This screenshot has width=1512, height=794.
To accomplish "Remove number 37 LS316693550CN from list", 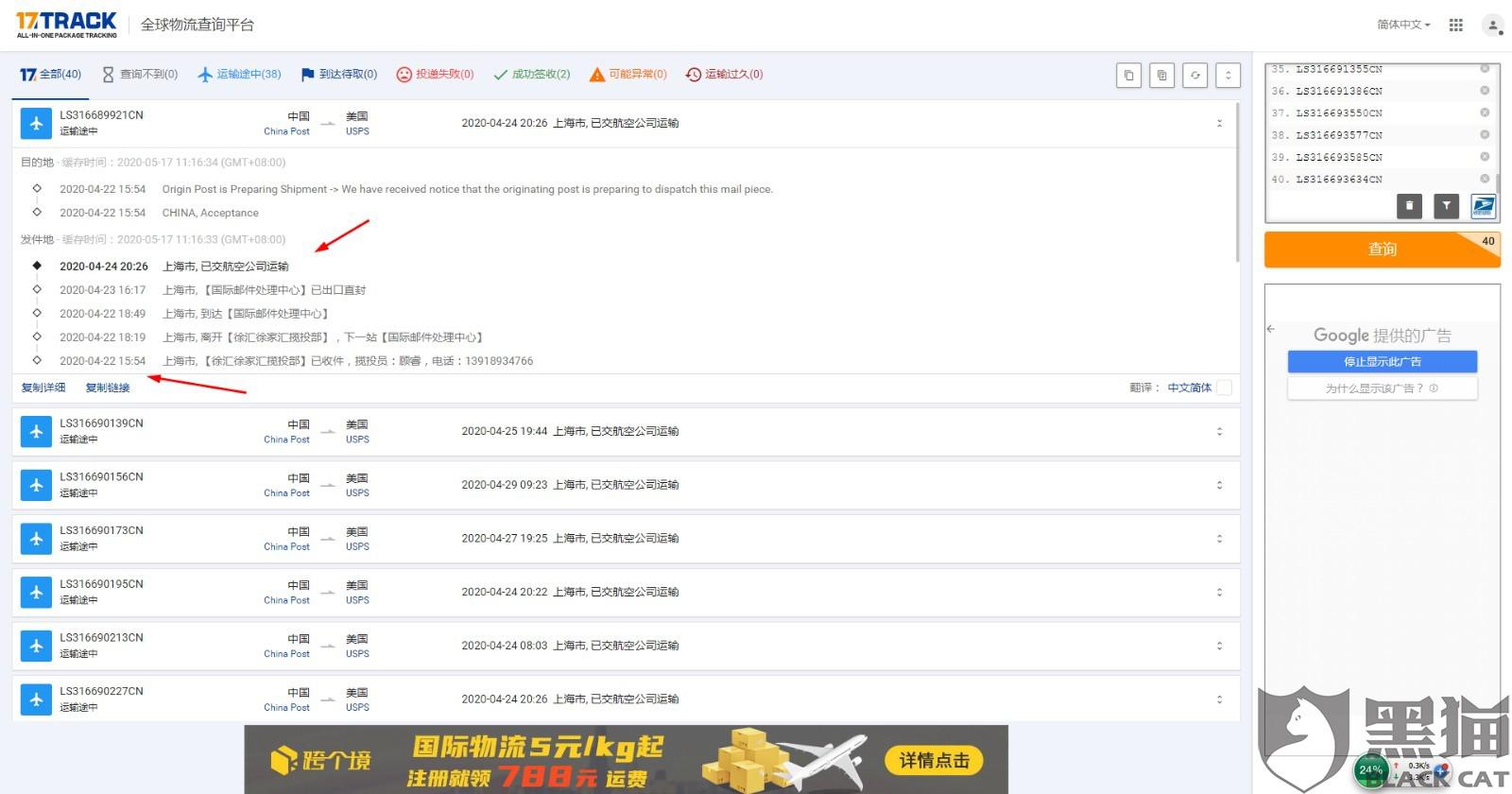I will point(1485,112).
